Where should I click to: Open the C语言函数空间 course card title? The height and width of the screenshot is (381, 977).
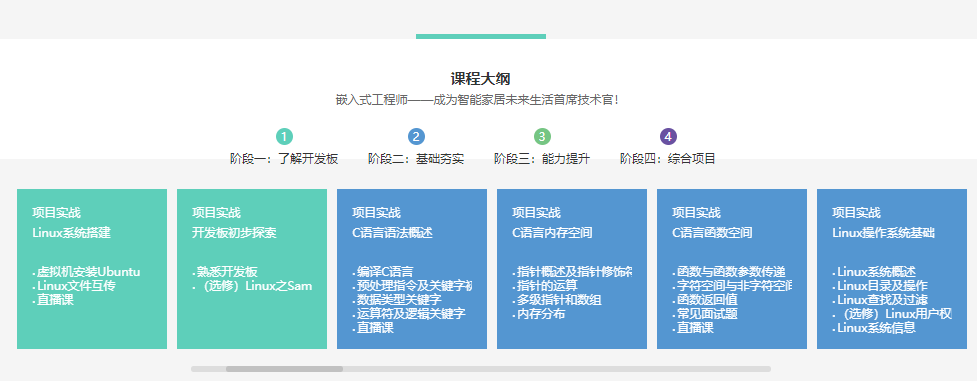coord(712,233)
